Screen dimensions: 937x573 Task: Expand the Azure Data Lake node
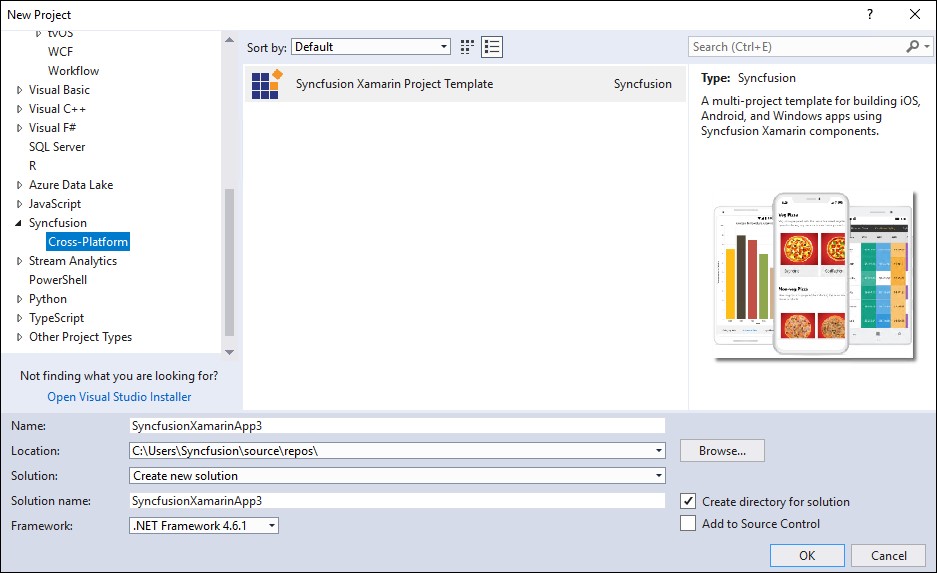[x=19, y=185]
